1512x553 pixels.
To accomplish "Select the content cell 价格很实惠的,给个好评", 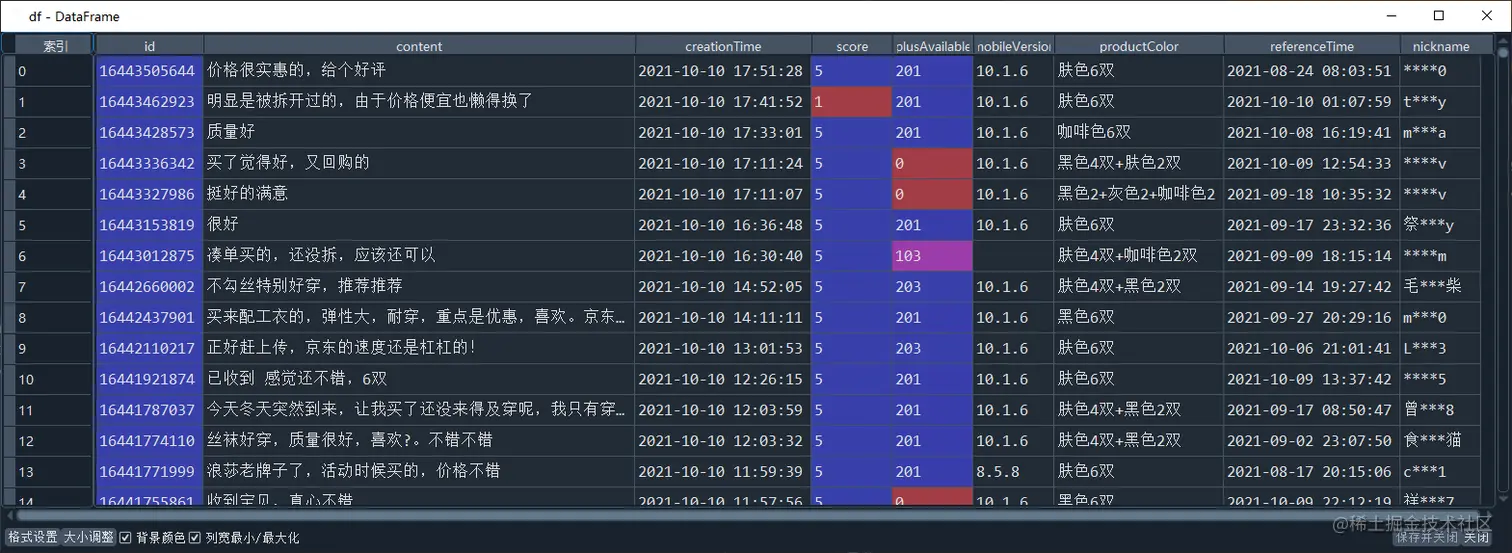I will (x=419, y=71).
